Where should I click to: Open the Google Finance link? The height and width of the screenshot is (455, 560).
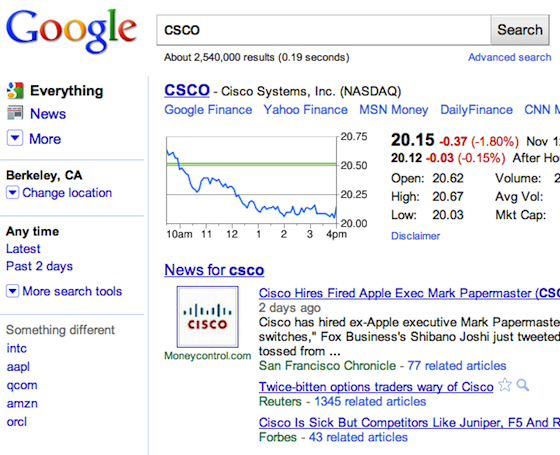[208, 110]
